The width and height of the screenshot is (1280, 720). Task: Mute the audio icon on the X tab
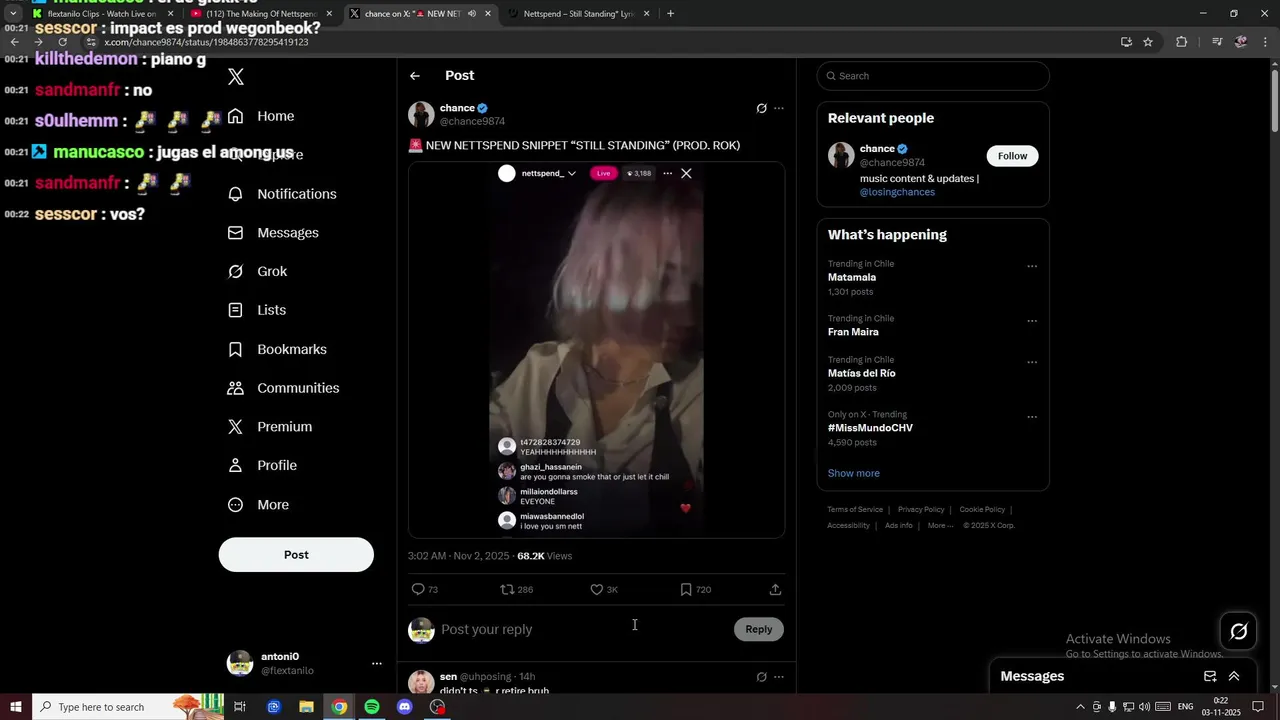(x=471, y=14)
